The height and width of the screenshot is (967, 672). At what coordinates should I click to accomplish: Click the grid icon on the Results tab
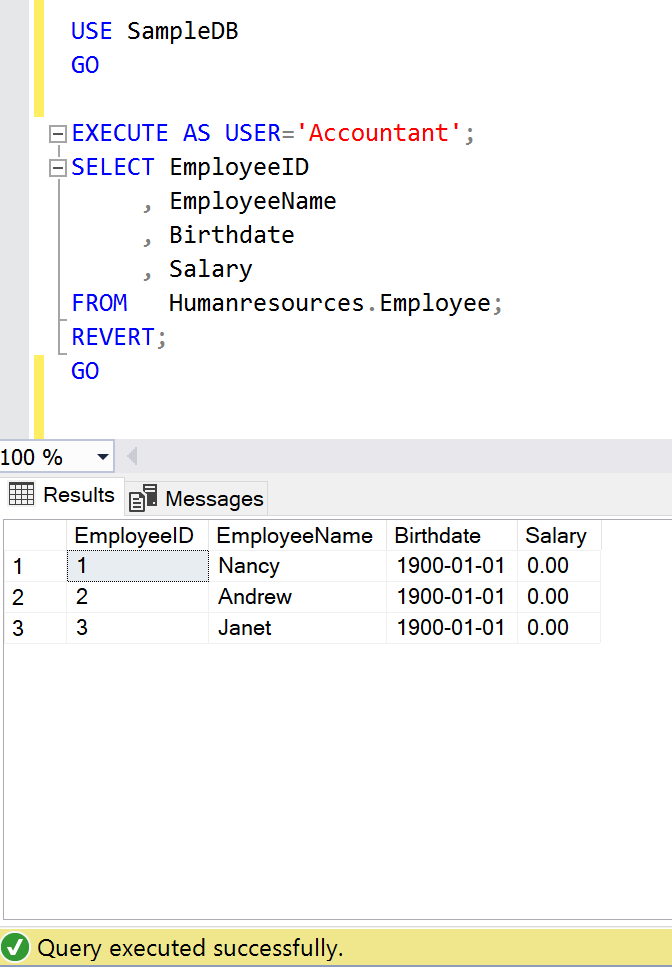coord(22,495)
